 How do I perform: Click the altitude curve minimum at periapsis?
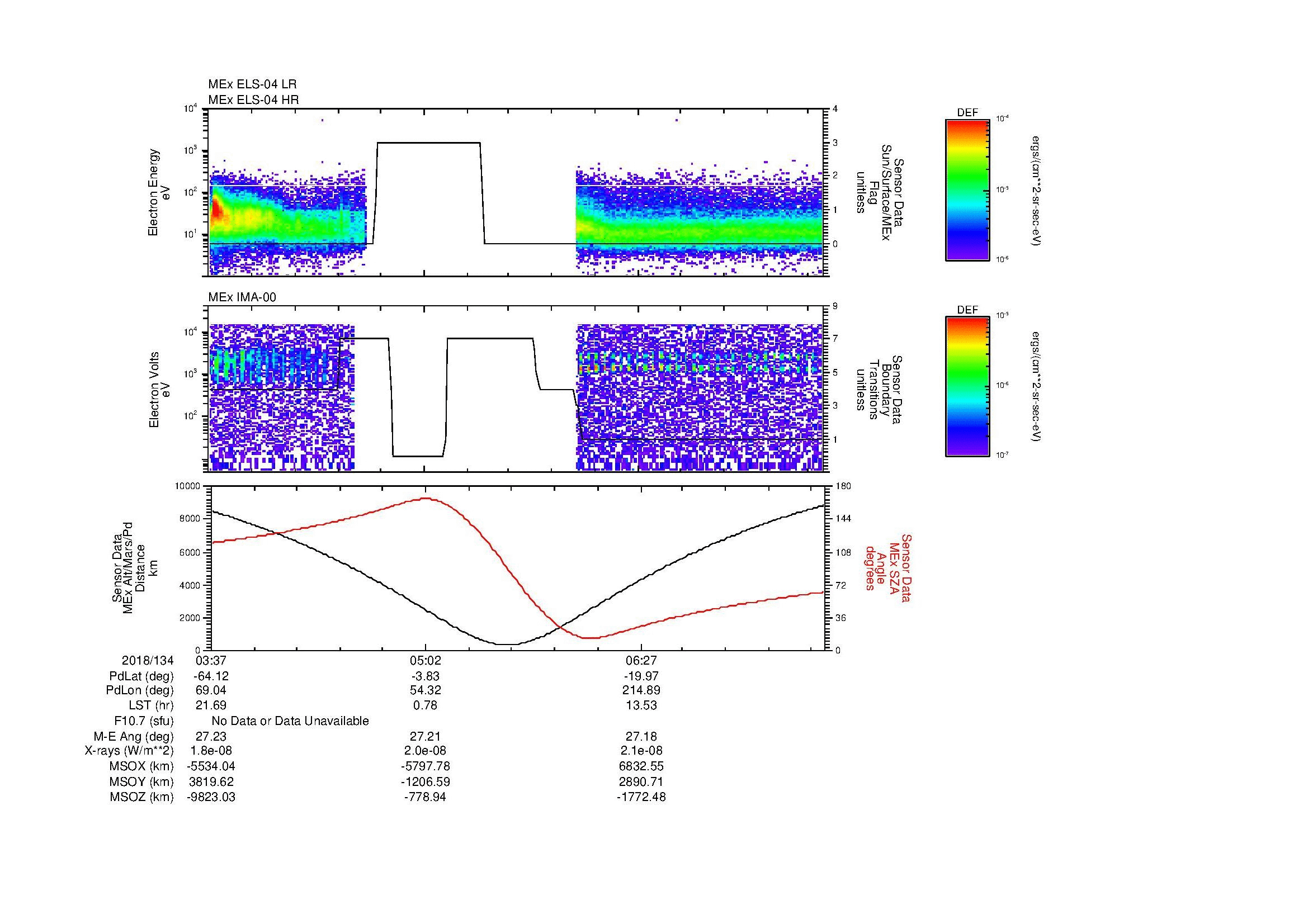[507, 644]
